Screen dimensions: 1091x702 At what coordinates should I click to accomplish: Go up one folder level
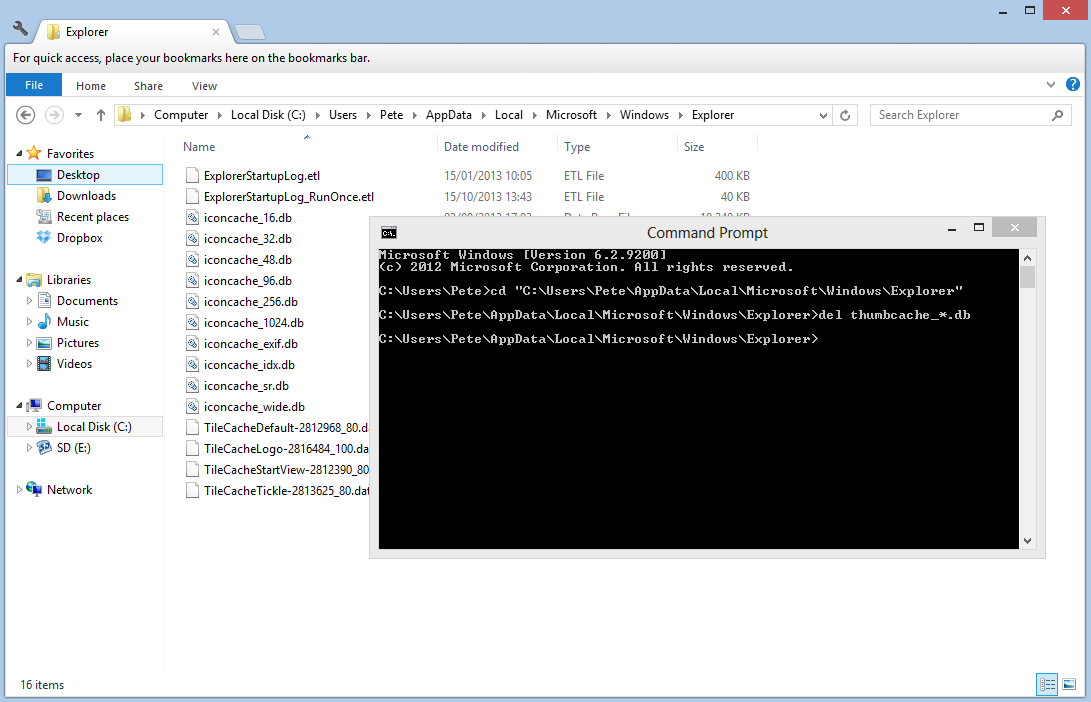(x=101, y=115)
